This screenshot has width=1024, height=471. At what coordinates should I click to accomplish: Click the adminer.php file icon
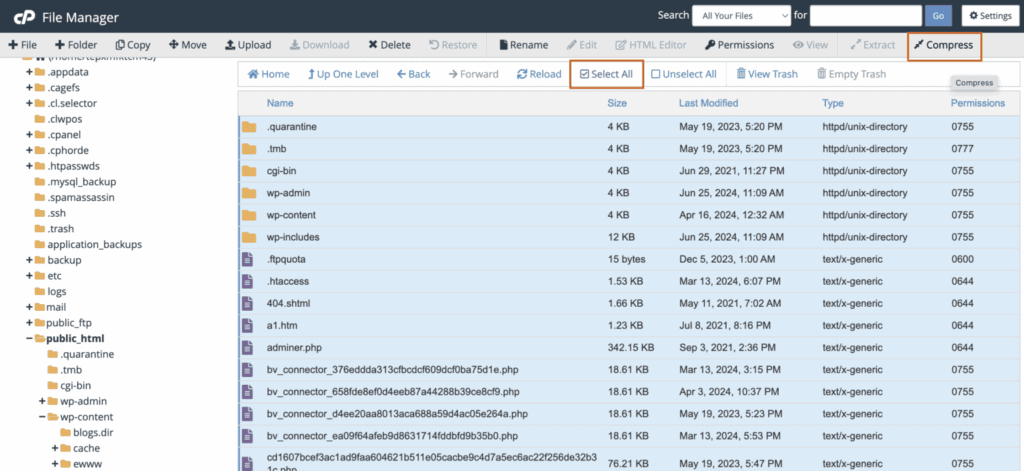pyautogui.click(x=248, y=348)
